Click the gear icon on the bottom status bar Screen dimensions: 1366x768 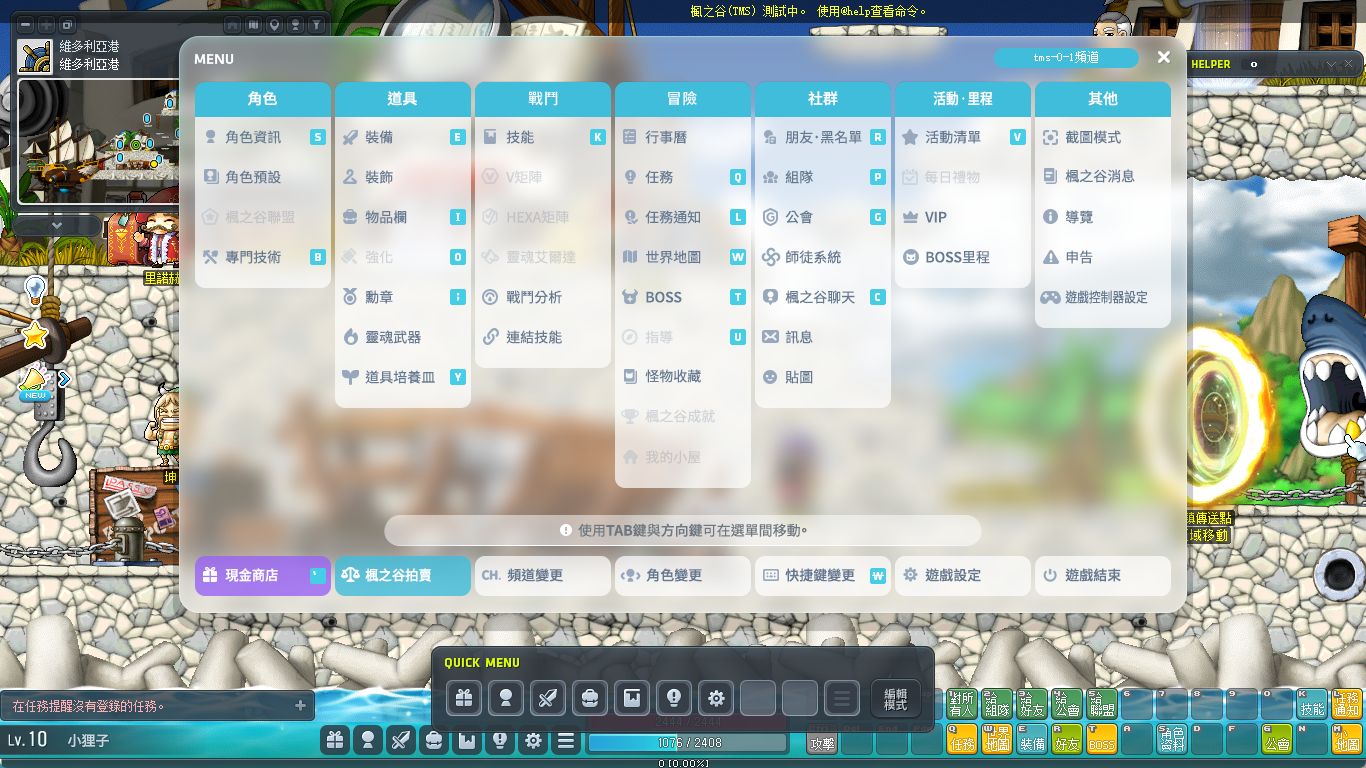pyautogui.click(x=533, y=740)
